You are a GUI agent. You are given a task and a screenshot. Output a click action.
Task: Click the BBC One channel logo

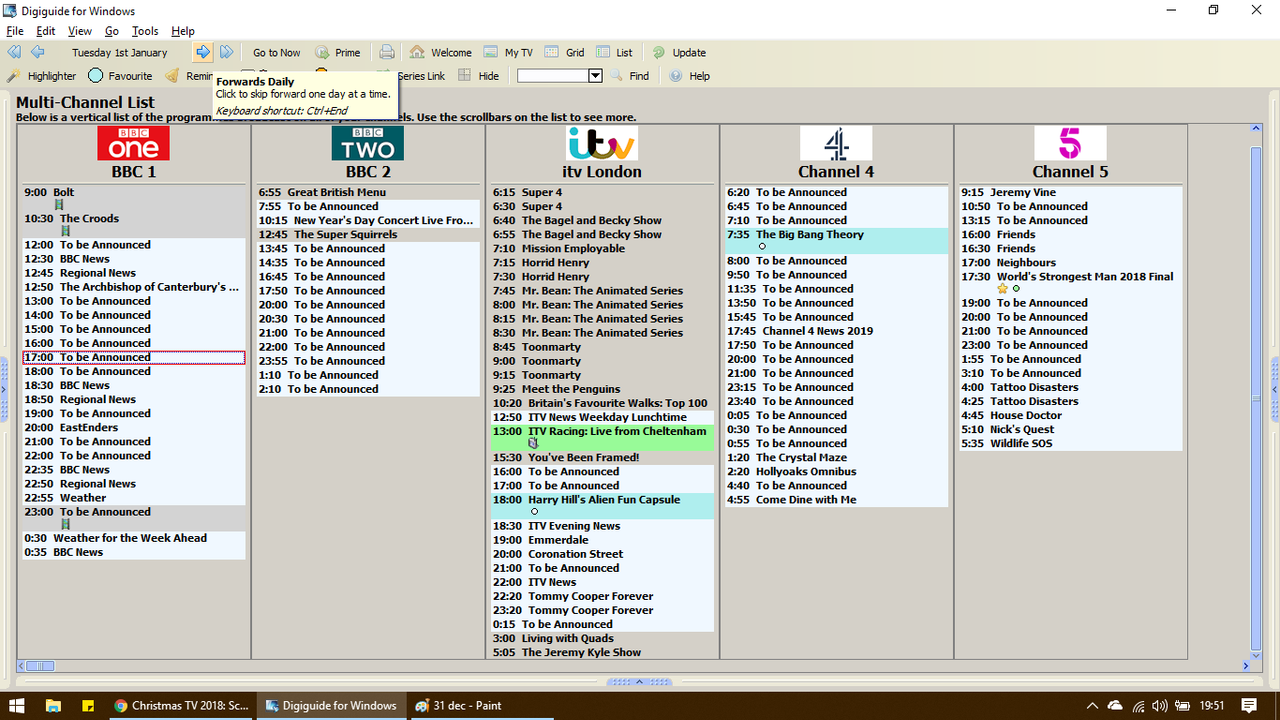[133, 143]
